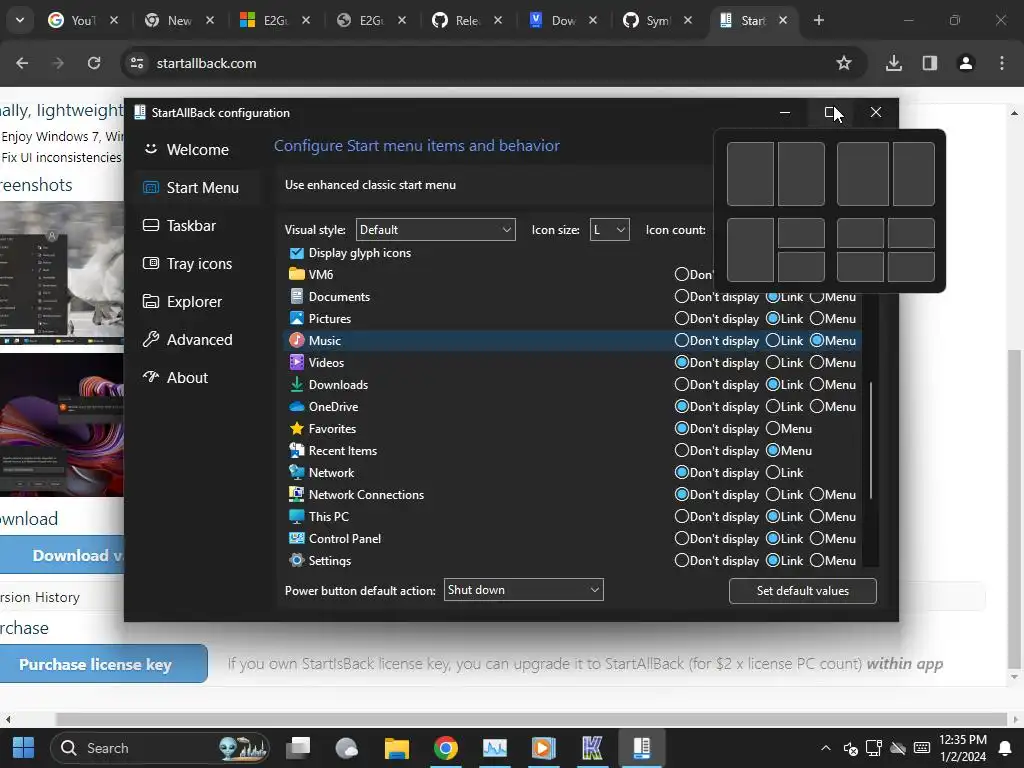Toggle Display glyph icons checkbox
Image resolution: width=1024 pixels, height=768 pixels.
[x=296, y=253]
